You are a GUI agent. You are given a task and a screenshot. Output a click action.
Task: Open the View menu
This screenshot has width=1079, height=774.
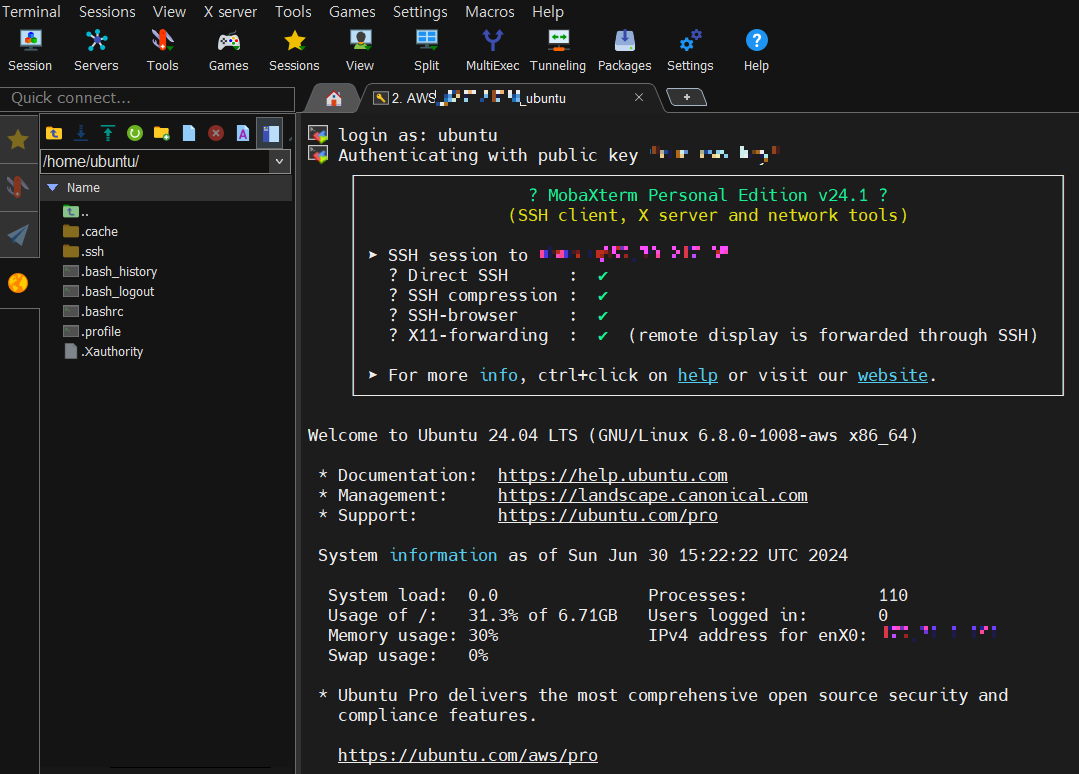(x=169, y=12)
